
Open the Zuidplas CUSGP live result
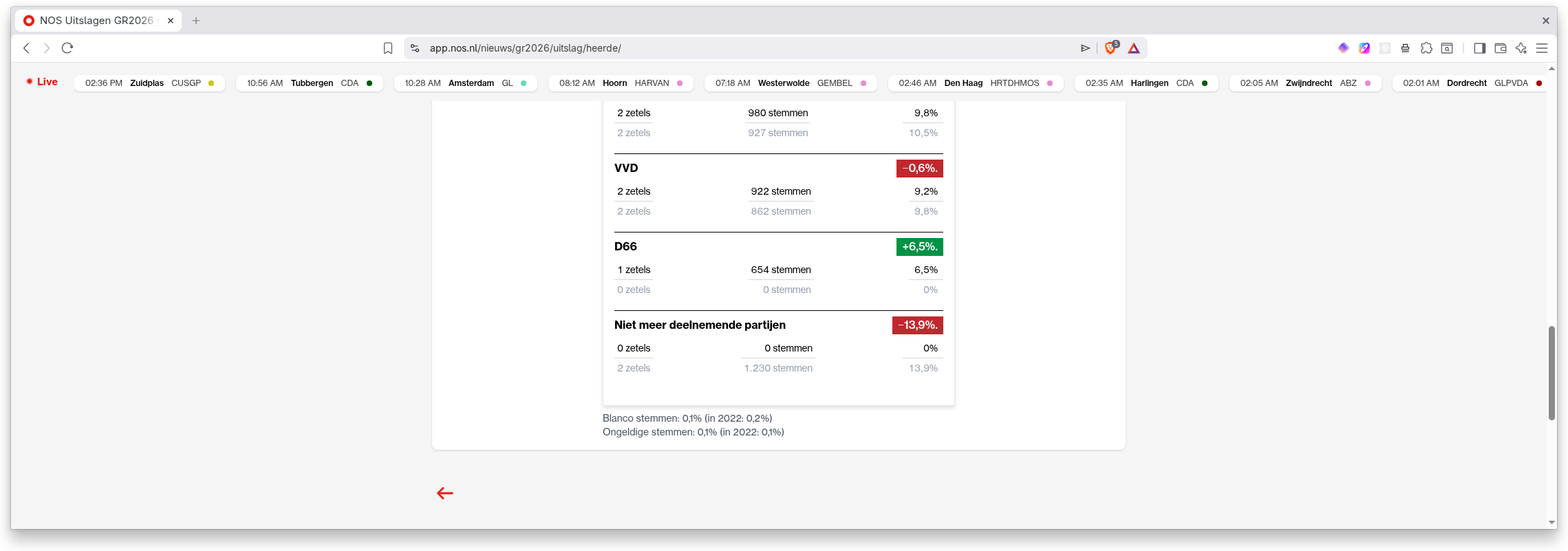click(149, 83)
